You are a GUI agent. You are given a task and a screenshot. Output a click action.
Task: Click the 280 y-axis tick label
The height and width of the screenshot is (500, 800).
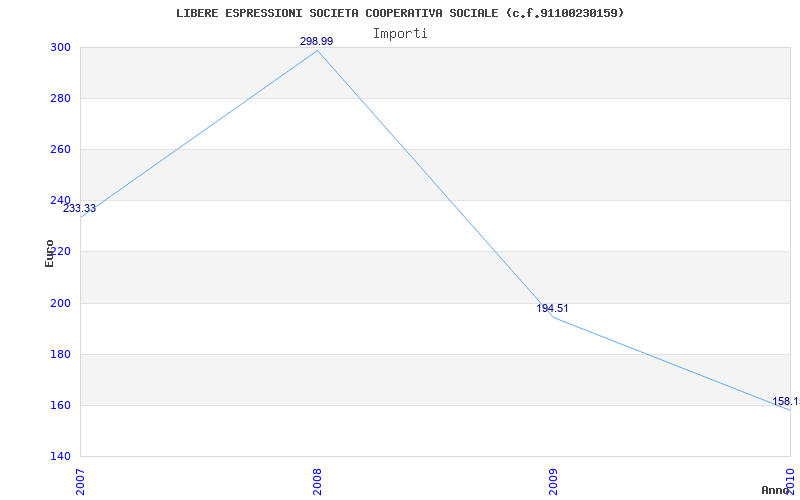[x=60, y=98]
